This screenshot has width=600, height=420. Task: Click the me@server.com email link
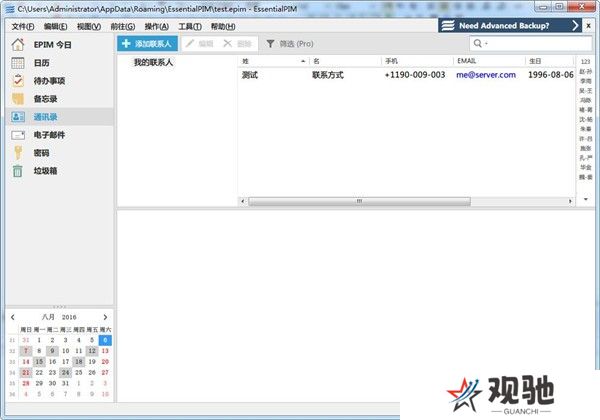tap(486, 75)
